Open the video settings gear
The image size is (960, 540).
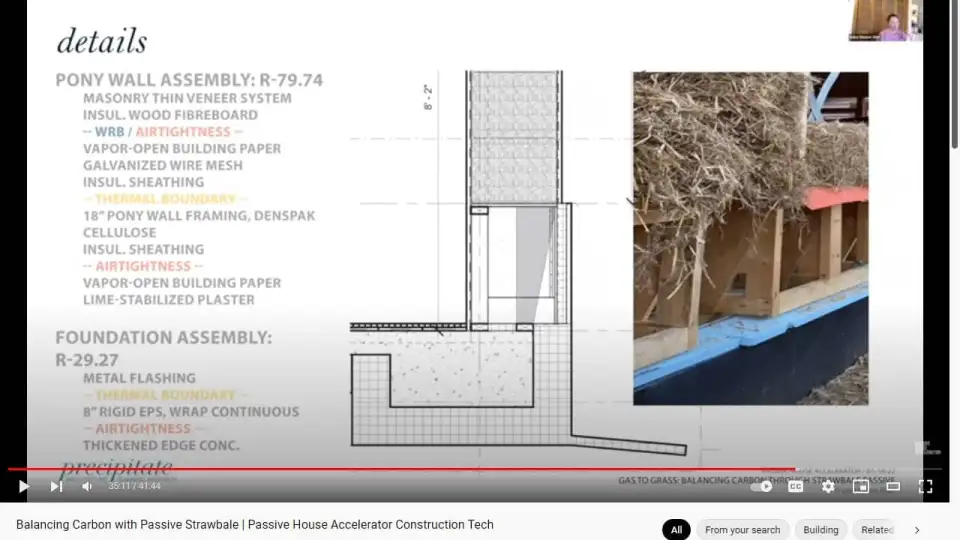(828, 486)
